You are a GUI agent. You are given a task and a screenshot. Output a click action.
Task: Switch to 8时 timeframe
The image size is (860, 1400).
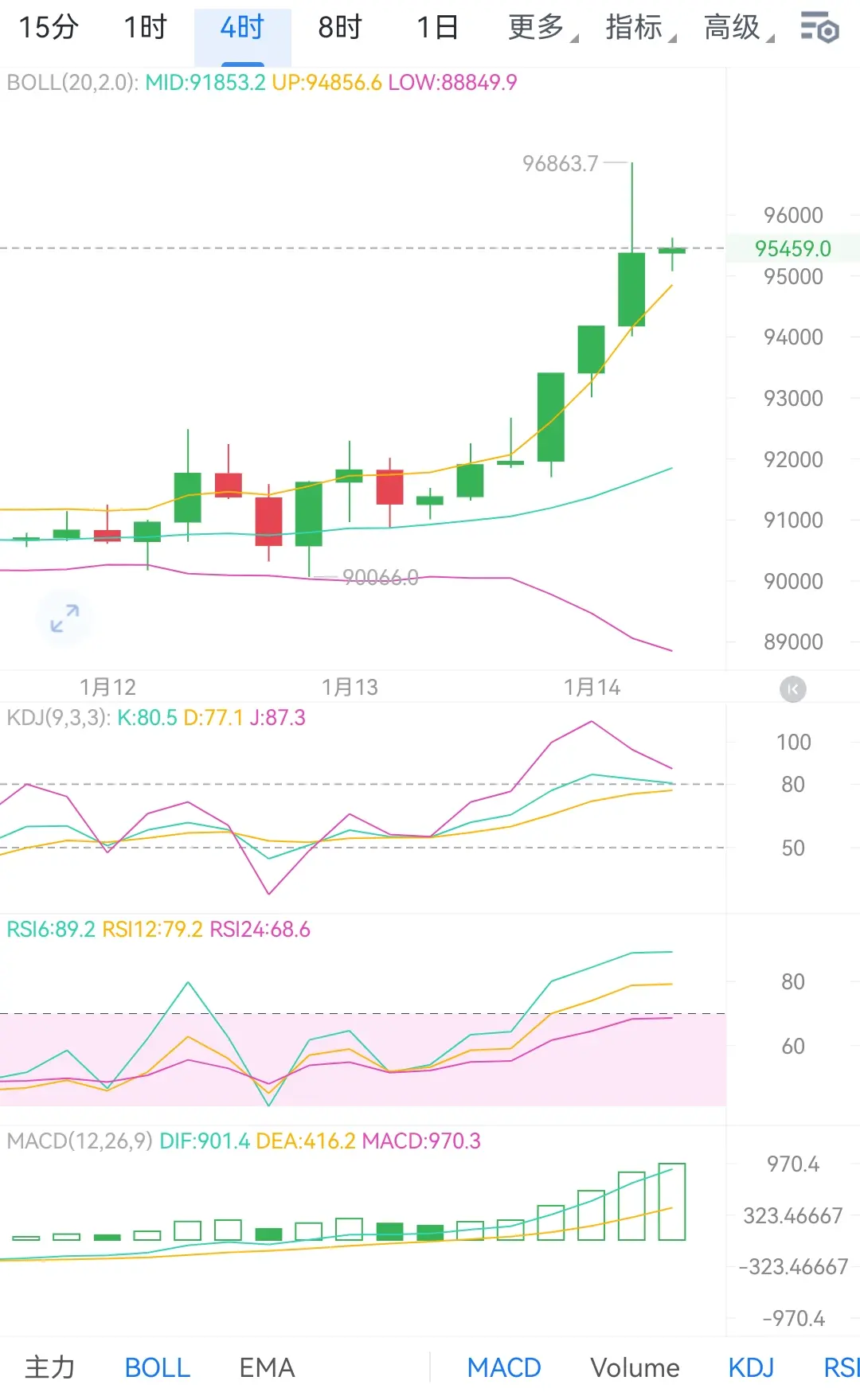[340, 28]
